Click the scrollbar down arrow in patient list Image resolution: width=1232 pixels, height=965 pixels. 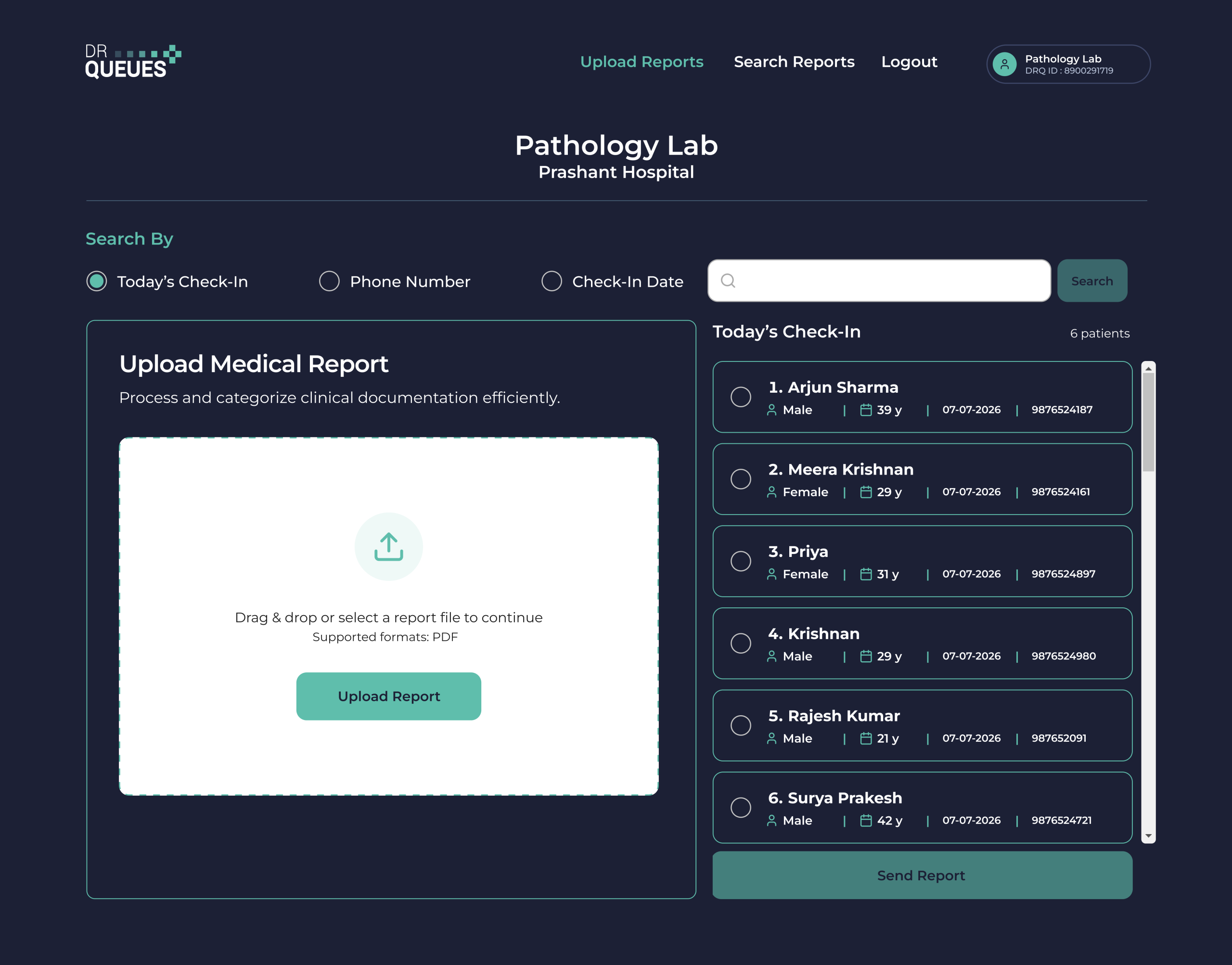click(x=1148, y=836)
